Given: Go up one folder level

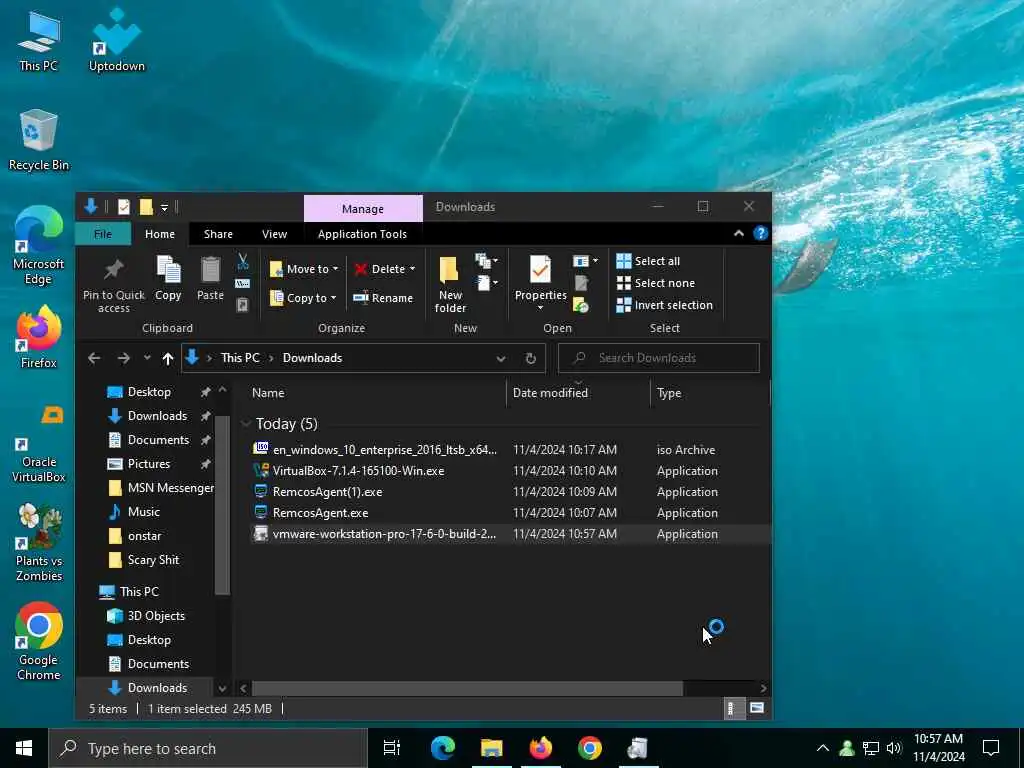Looking at the screenshot, I should [168, 358].
